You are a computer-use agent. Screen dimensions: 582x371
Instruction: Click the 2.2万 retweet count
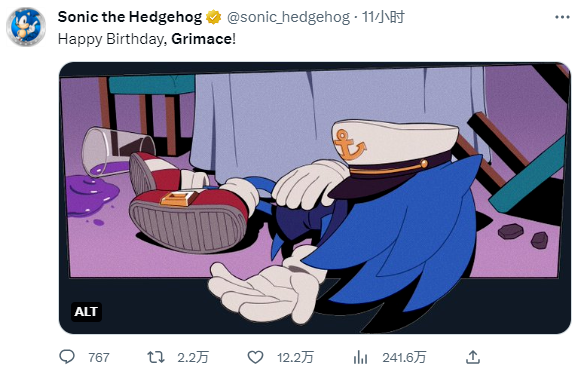pyautogui.click(x=193, y=358)
